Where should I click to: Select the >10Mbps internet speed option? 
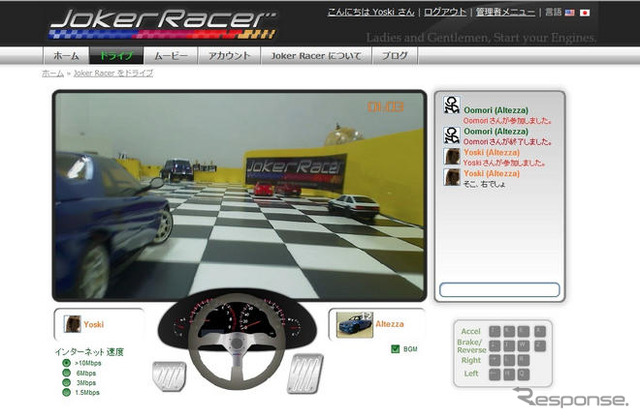(66, 363)
